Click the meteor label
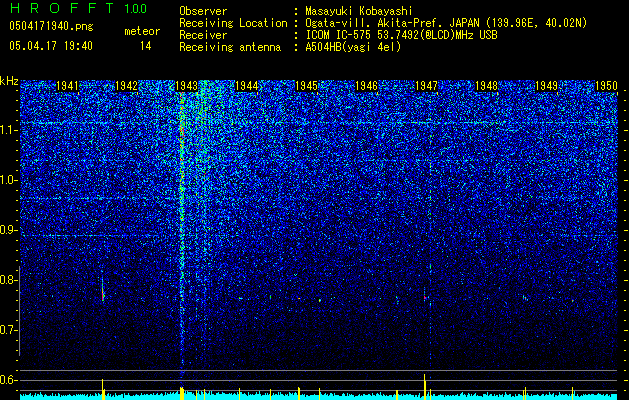Screen dimensions: 629x400 pyautogui.click(x=142, y=31)
